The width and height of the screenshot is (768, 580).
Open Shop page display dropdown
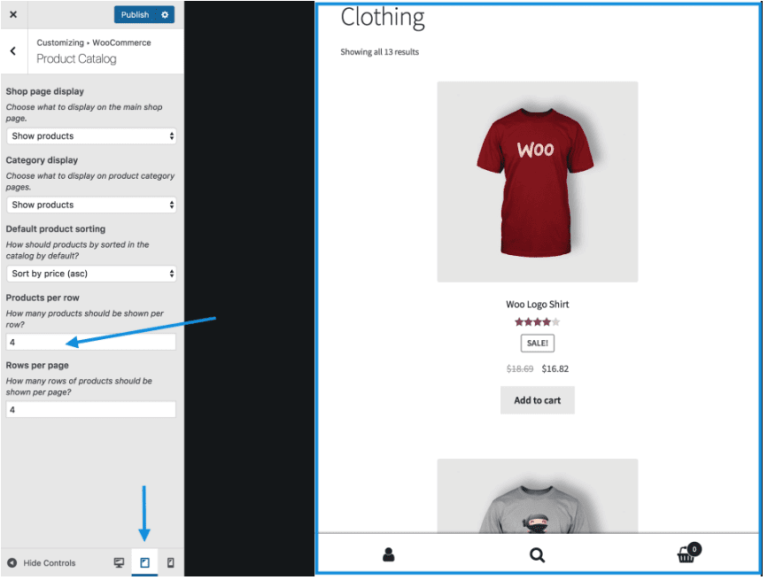(91, 136)
